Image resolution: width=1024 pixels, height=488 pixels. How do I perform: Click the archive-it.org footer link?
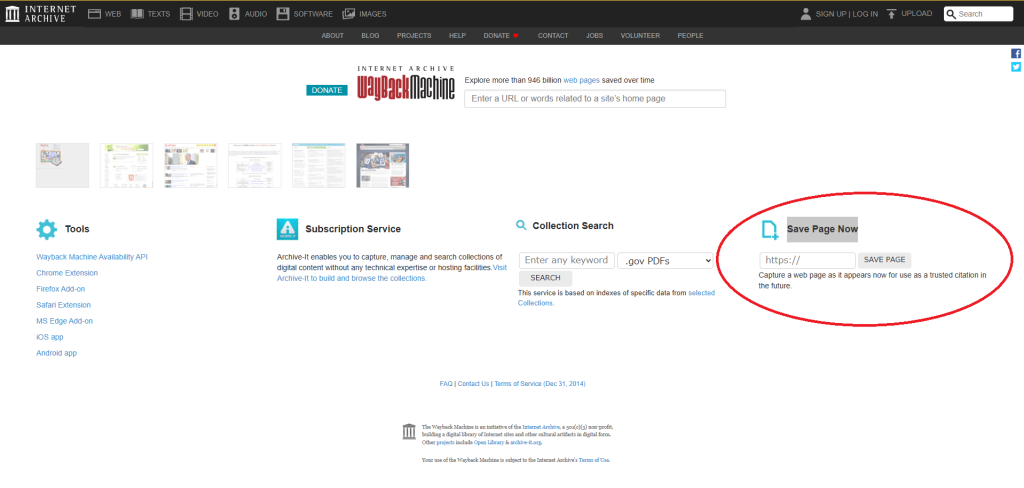(526, 442)
